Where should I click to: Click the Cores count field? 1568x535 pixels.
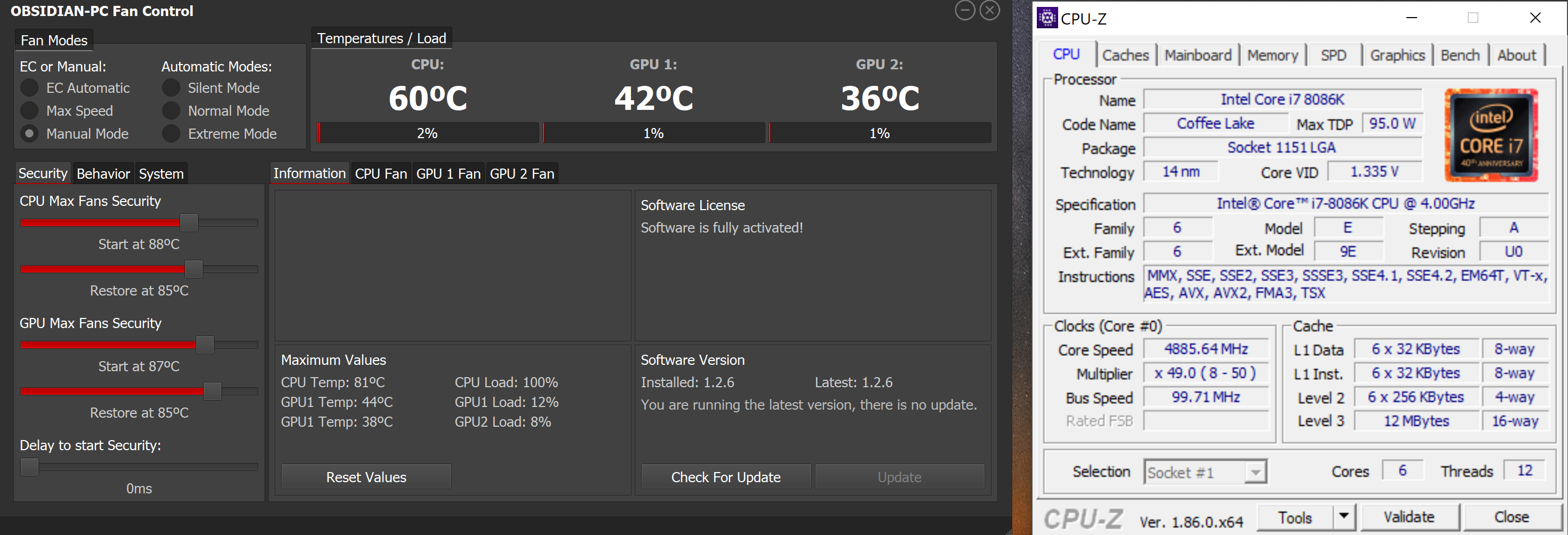point(1403,470)
